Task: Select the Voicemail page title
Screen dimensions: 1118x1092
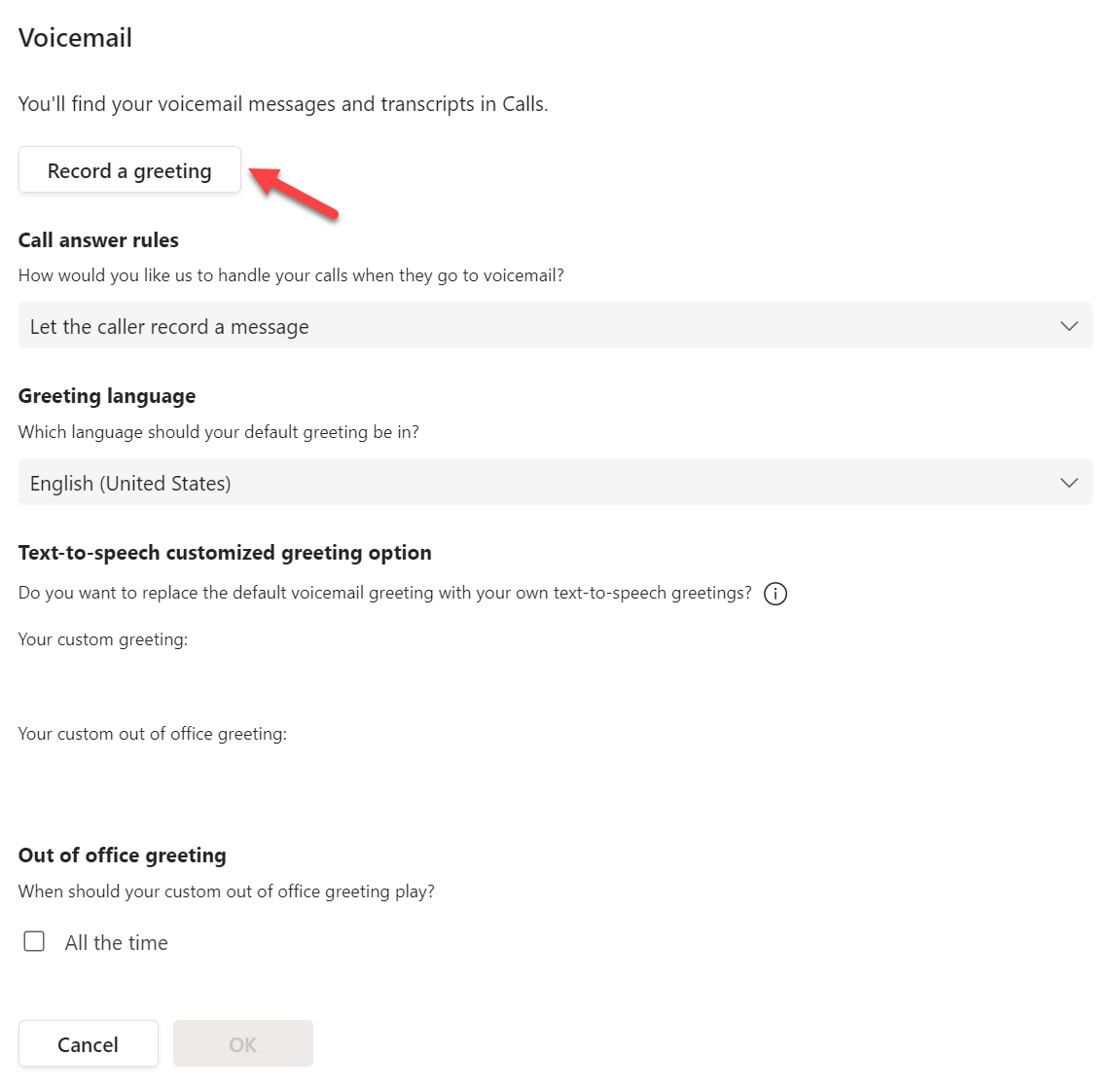Action: coord(75,37)
